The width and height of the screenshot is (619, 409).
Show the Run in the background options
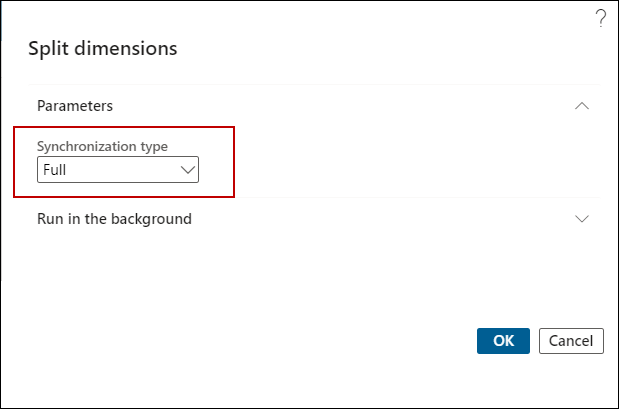tap(582, 218)
